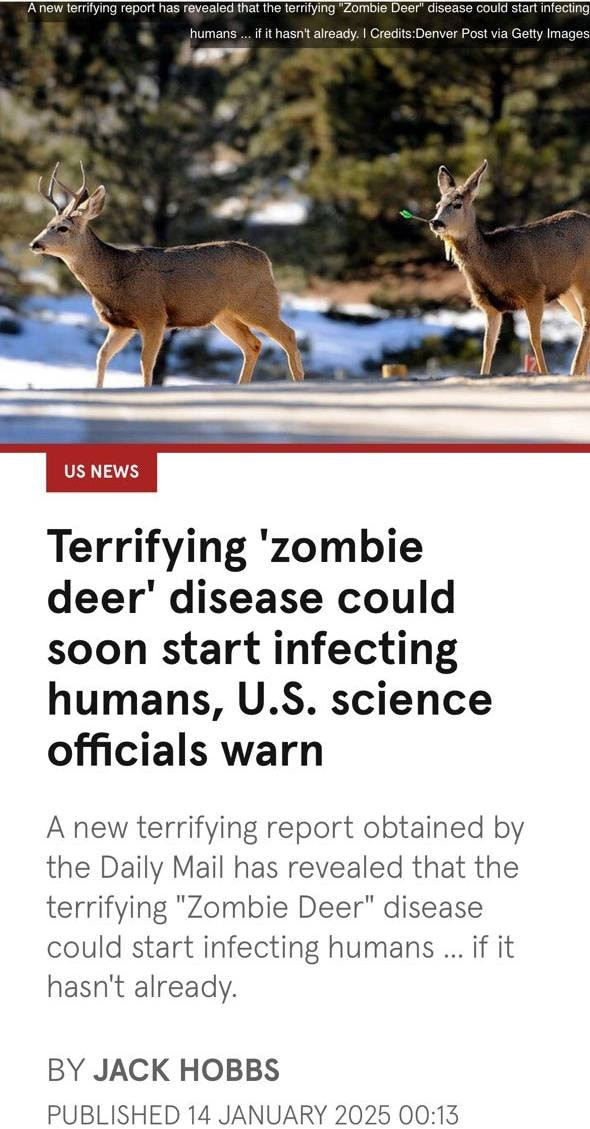Viewport: 590px width, 1129px height.
Task: Click the '"Zombie Deer" disease' phrase in the summary
Action: [323, 907]
